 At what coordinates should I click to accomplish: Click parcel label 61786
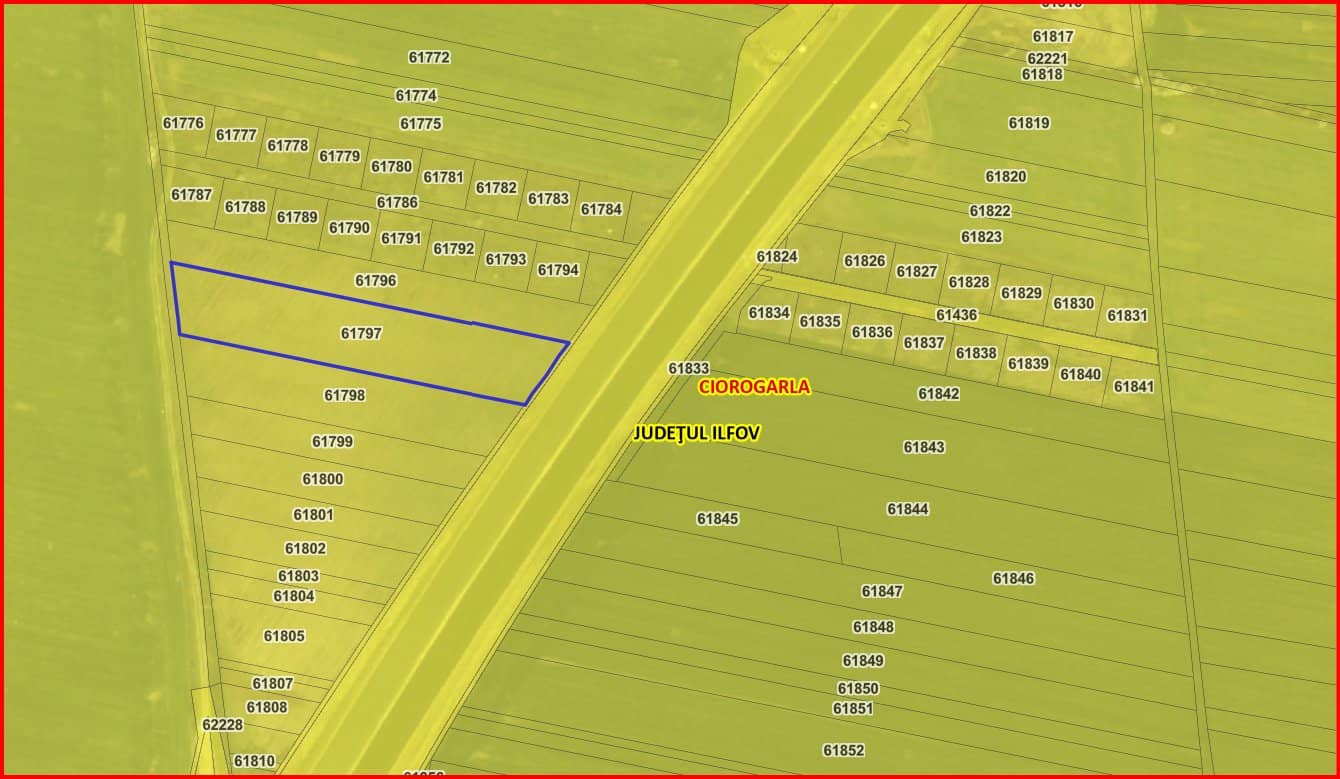(x=397, y=202)
